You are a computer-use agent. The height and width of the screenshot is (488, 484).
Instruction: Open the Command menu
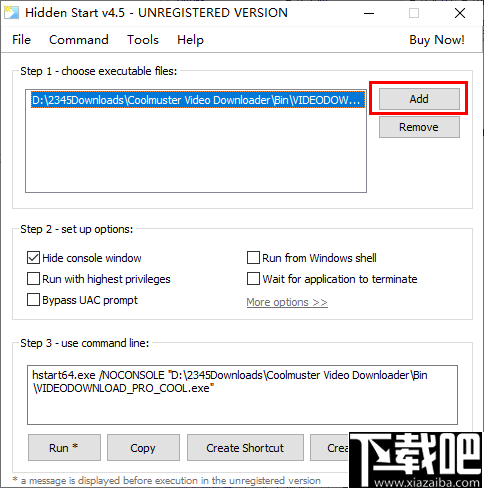click(79, 40)
